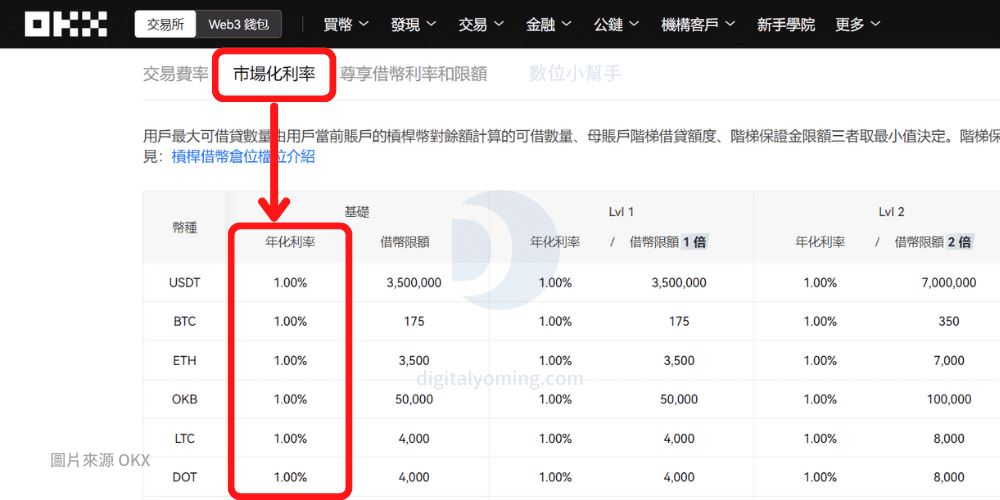Open the 尊享借幣利率和限額 tab

(413, 74)
